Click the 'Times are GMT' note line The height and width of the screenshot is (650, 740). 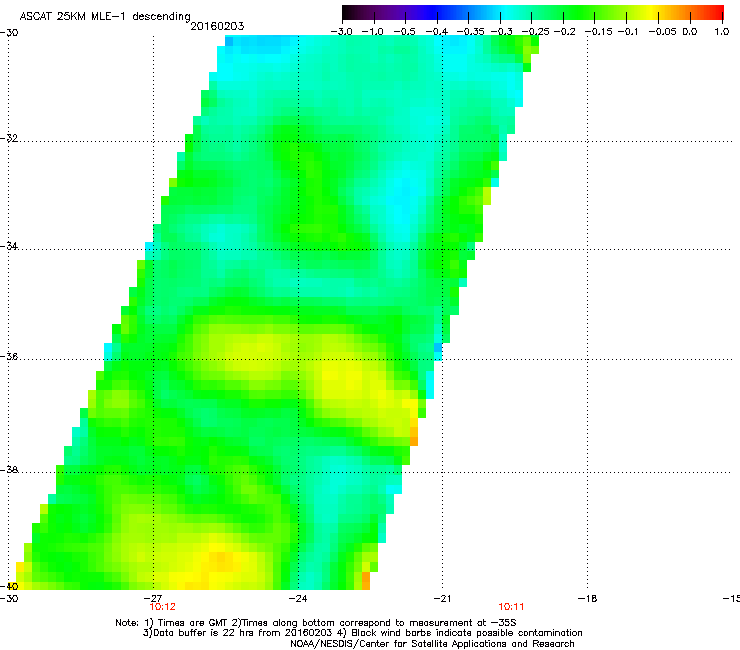(x=316, y=623)
